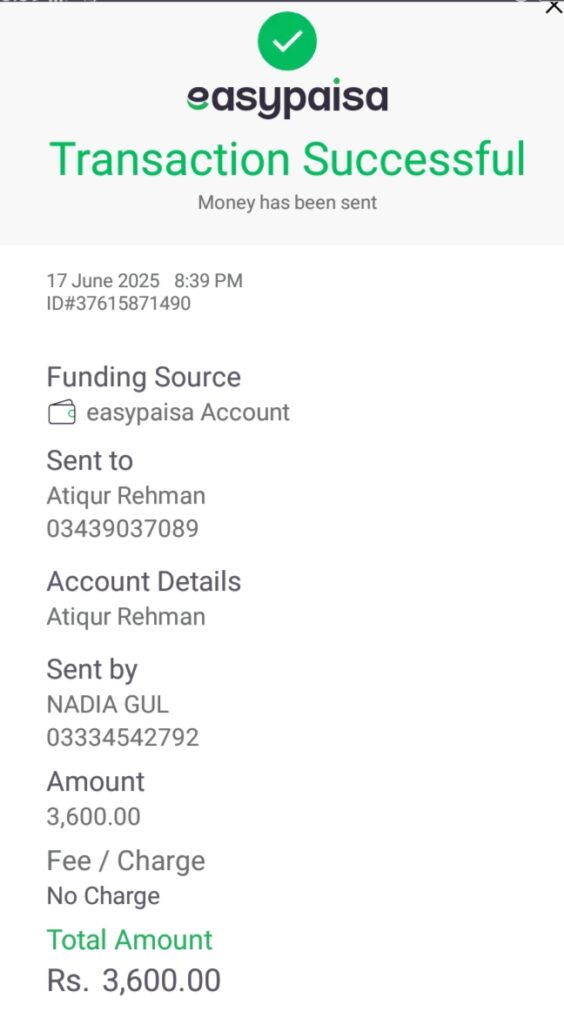This screenshot has width=564, height=1024.
Task: Select sender number 03334542792
Action: pyautogui.click(x=123, y=738)
